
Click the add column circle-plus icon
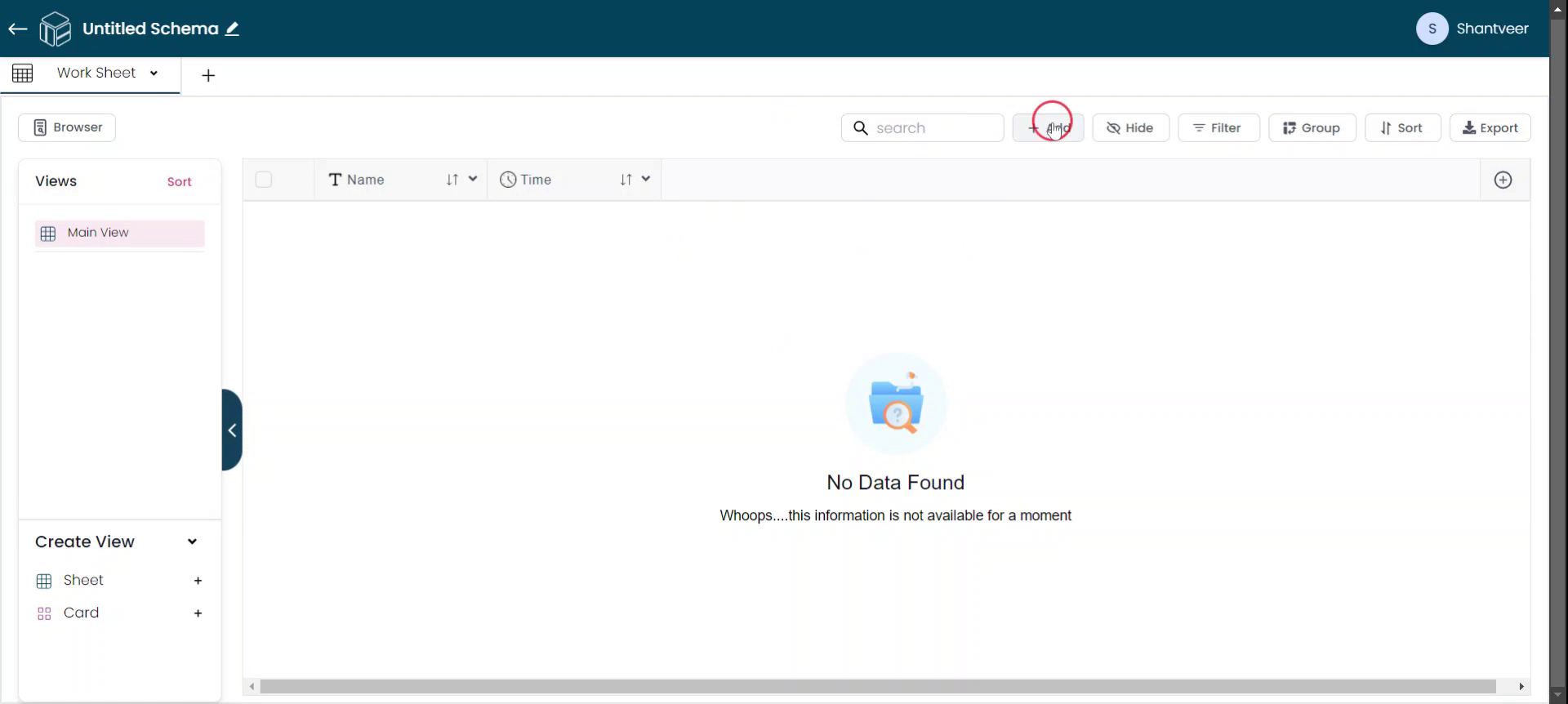(x=1503, y=180)
